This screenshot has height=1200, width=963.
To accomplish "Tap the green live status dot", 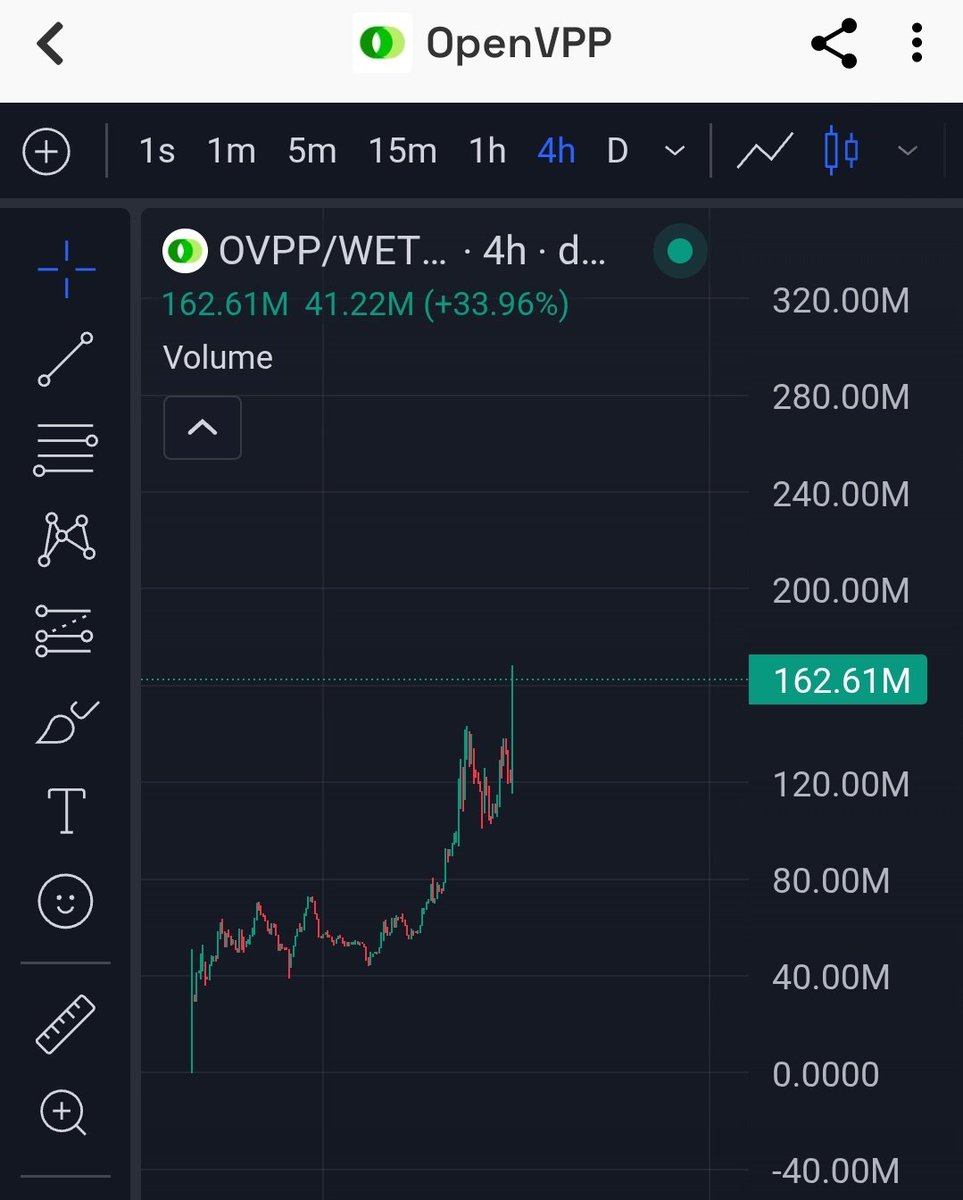I will tap(680, 251).
